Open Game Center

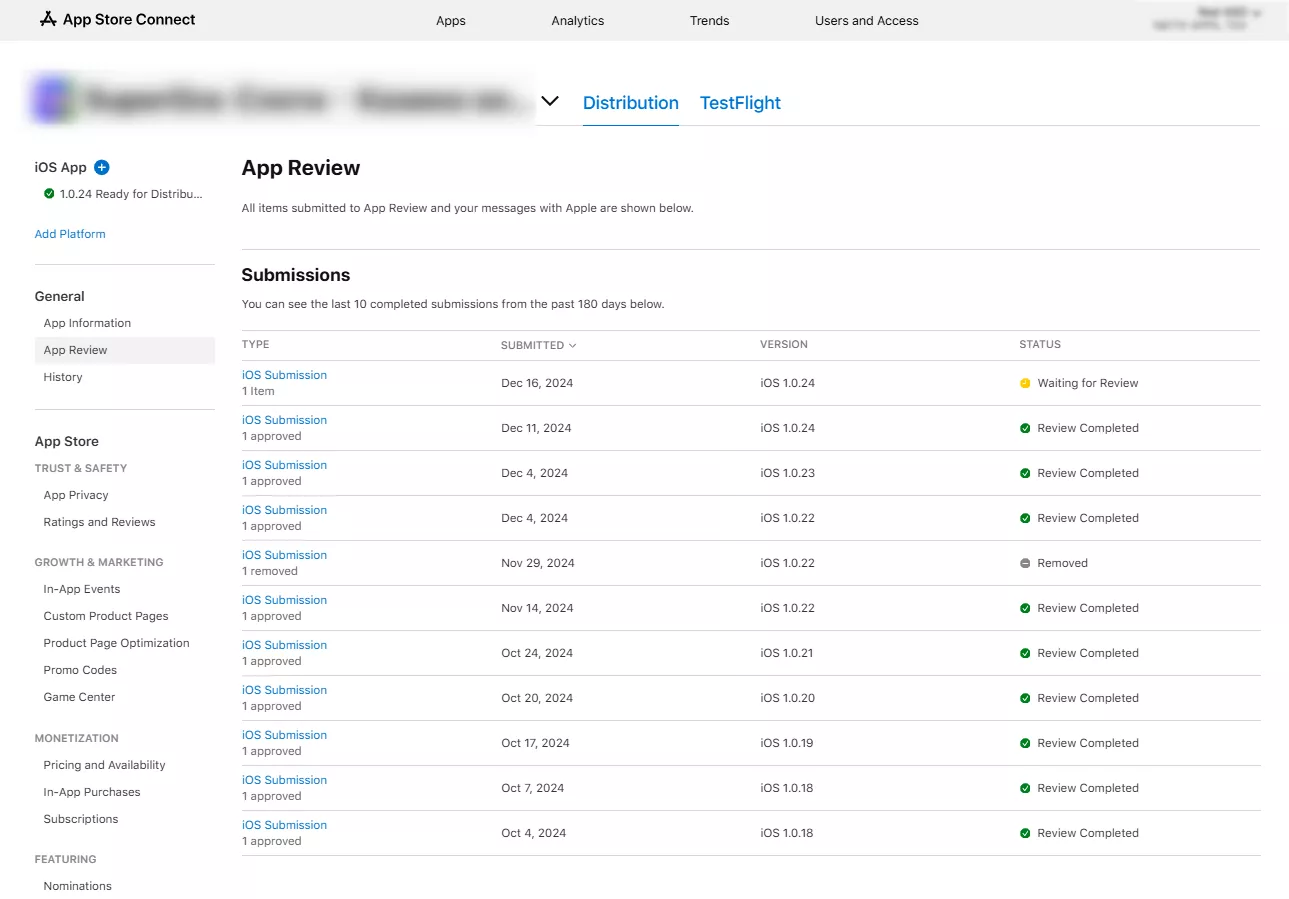pos(79,697)
